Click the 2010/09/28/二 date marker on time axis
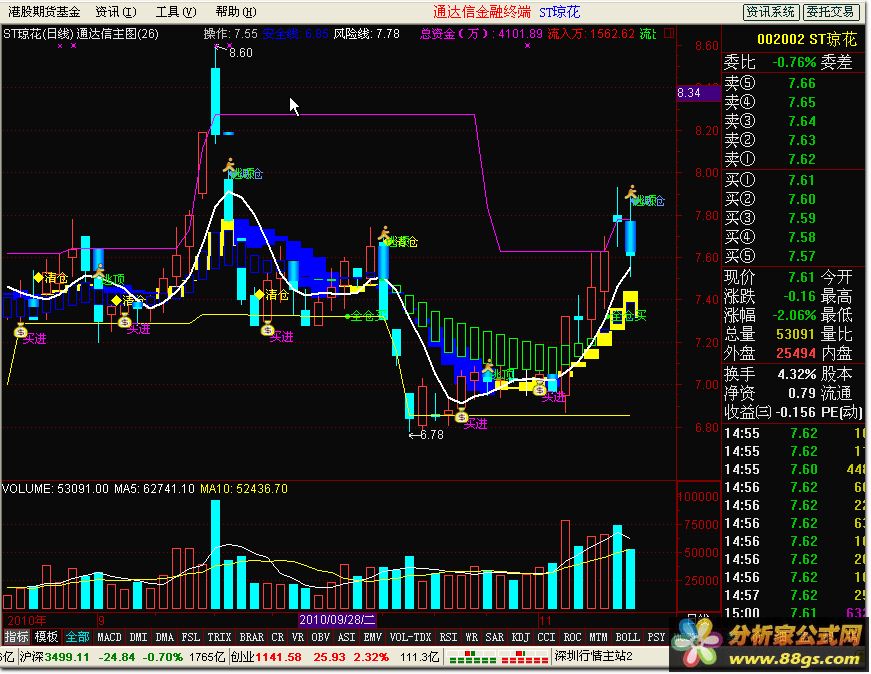This screenshot has height=674, width=871. [337, 620]
